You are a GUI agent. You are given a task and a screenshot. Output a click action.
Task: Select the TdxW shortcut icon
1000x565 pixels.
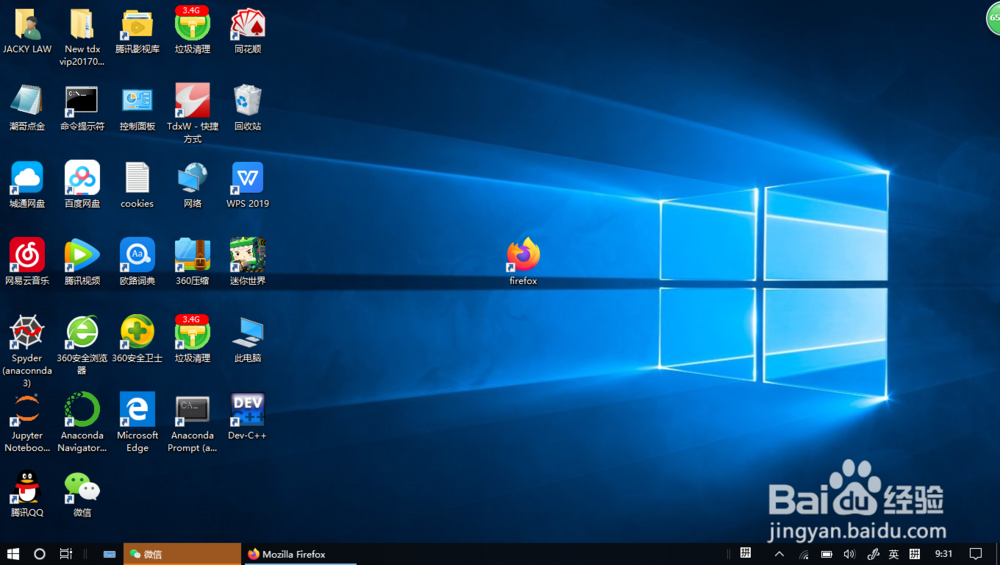tap(192, 101)
